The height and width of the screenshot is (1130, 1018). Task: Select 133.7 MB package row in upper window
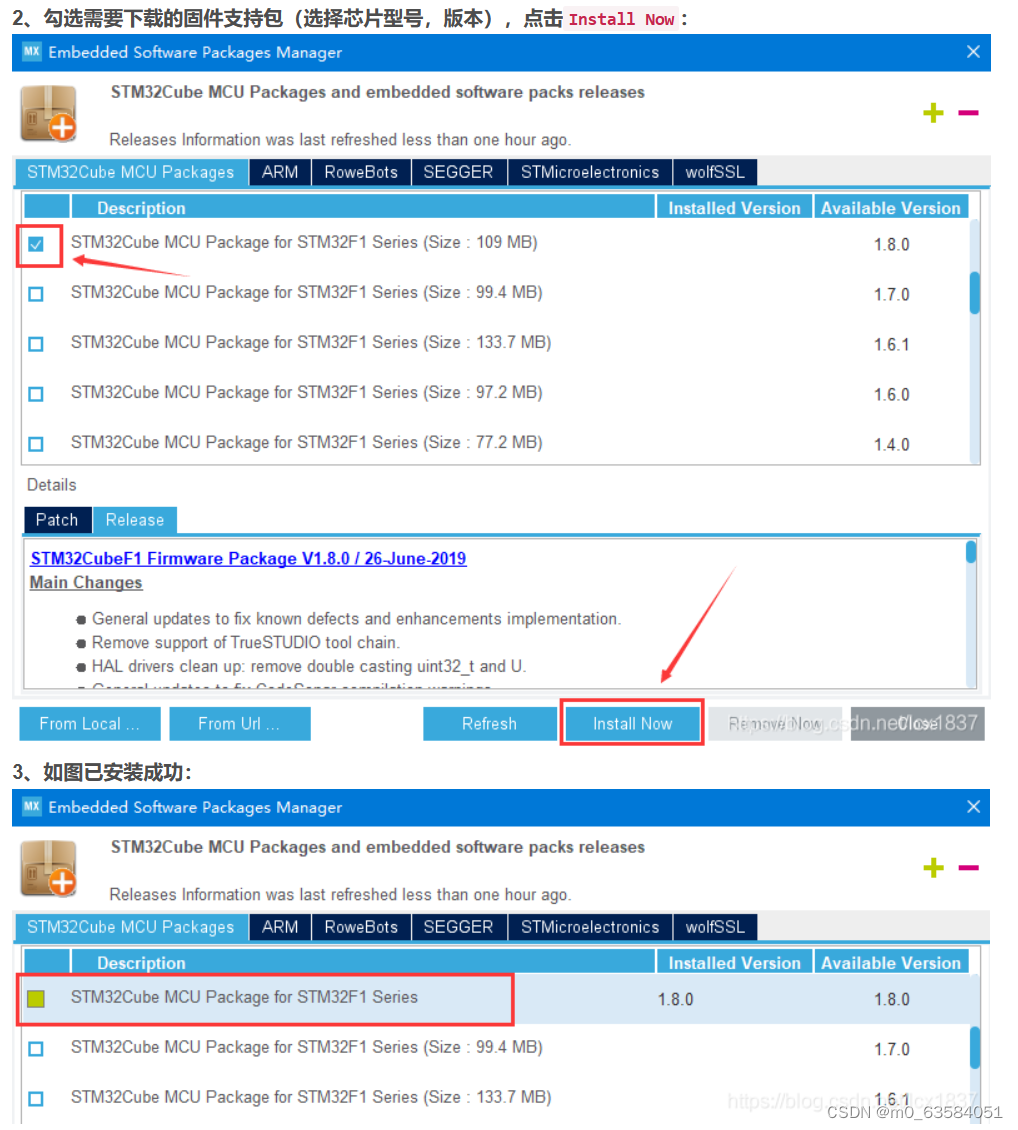(x=497, y=343)
